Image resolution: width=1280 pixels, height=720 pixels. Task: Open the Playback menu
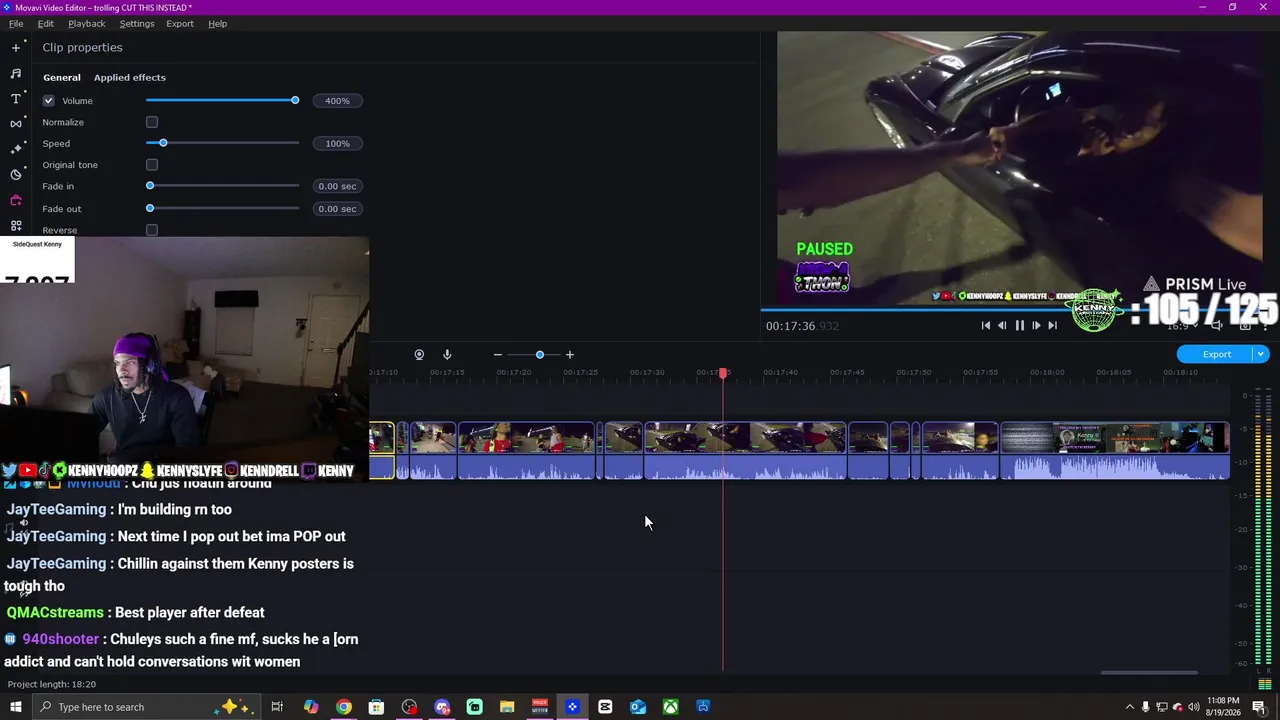(x=87, y=24)
